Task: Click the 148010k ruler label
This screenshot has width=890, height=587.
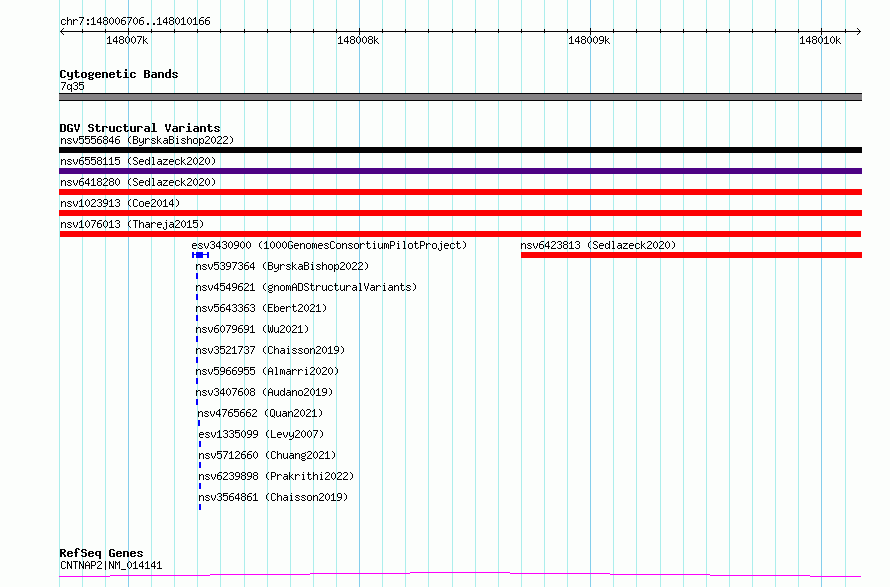Action: pyautogui.click(x=820, y=40)
